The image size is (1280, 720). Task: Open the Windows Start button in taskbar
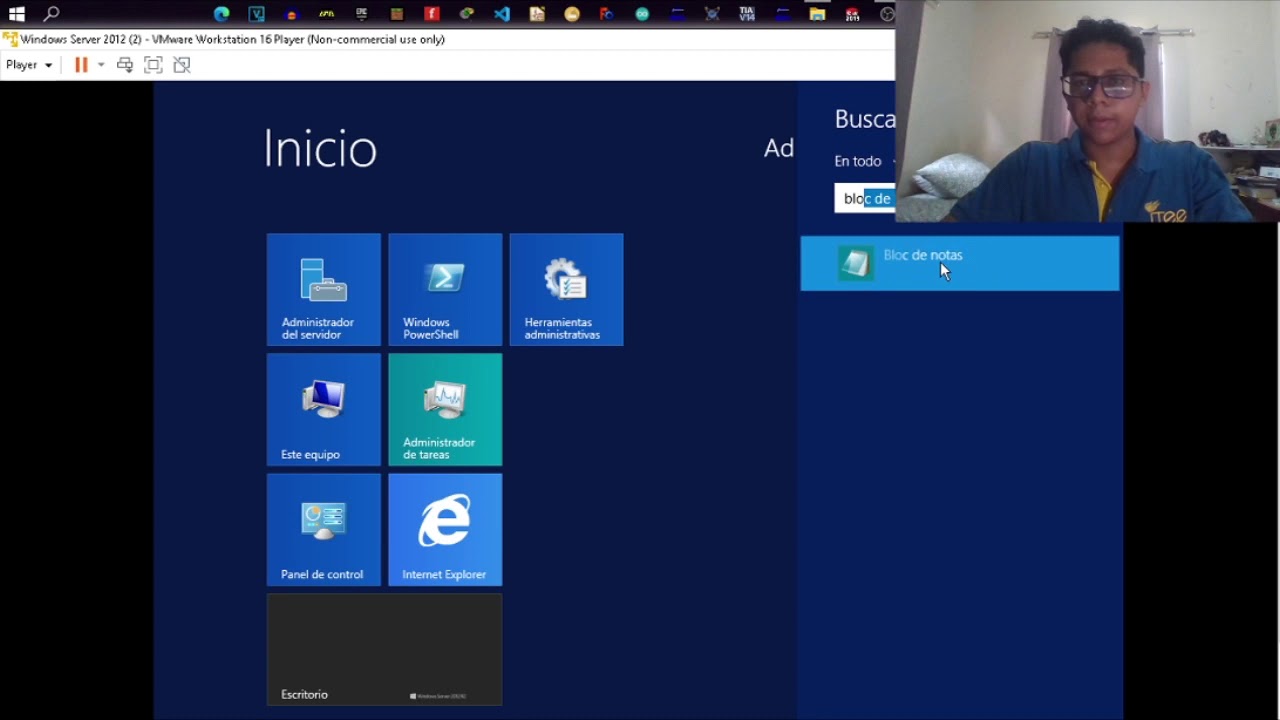[x=16, y=14]
